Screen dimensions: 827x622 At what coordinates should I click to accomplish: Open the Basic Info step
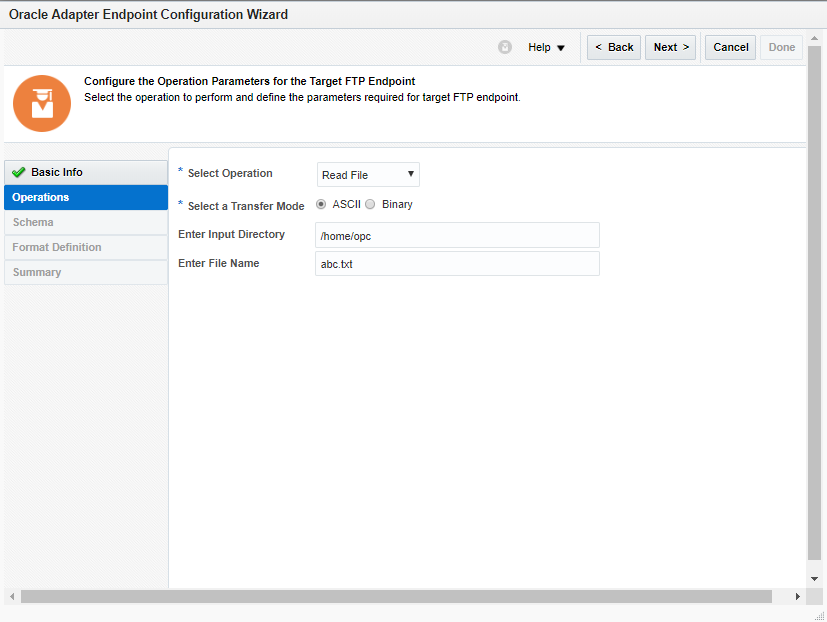(x=86, y=173)
